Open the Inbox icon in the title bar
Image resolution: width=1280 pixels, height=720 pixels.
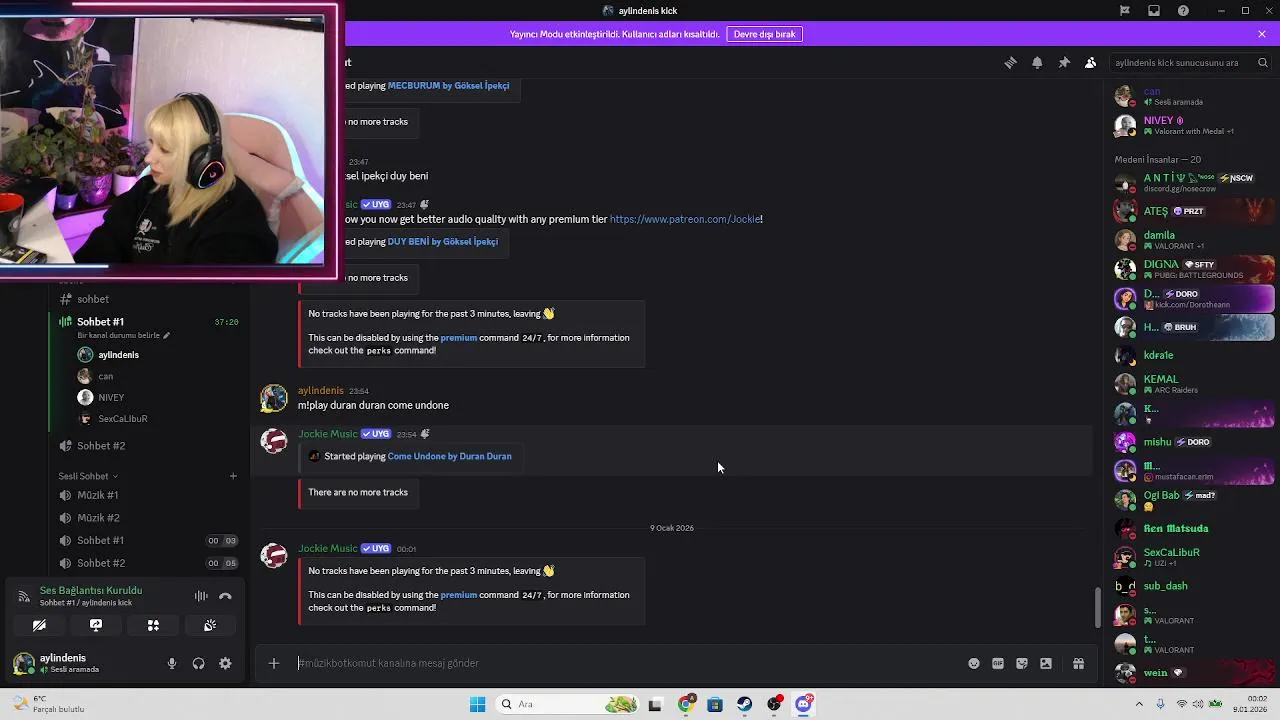1154,11
